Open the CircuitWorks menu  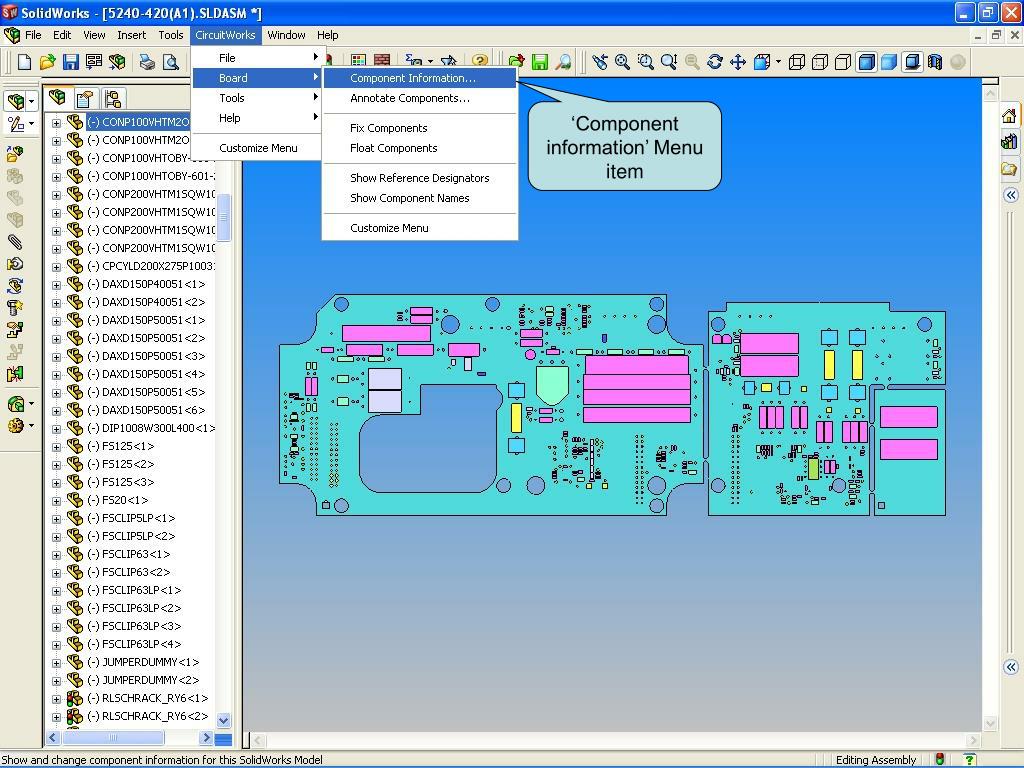coord(225,35)
